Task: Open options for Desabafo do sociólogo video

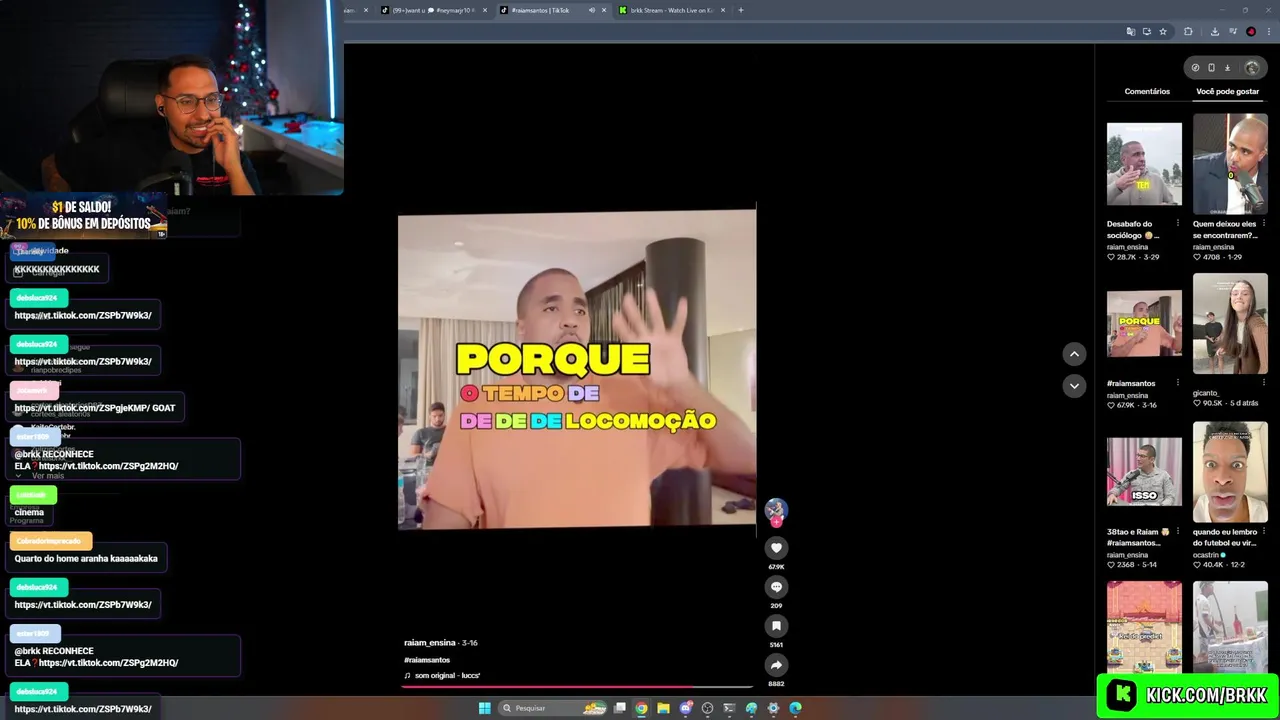Action: 1177,223
